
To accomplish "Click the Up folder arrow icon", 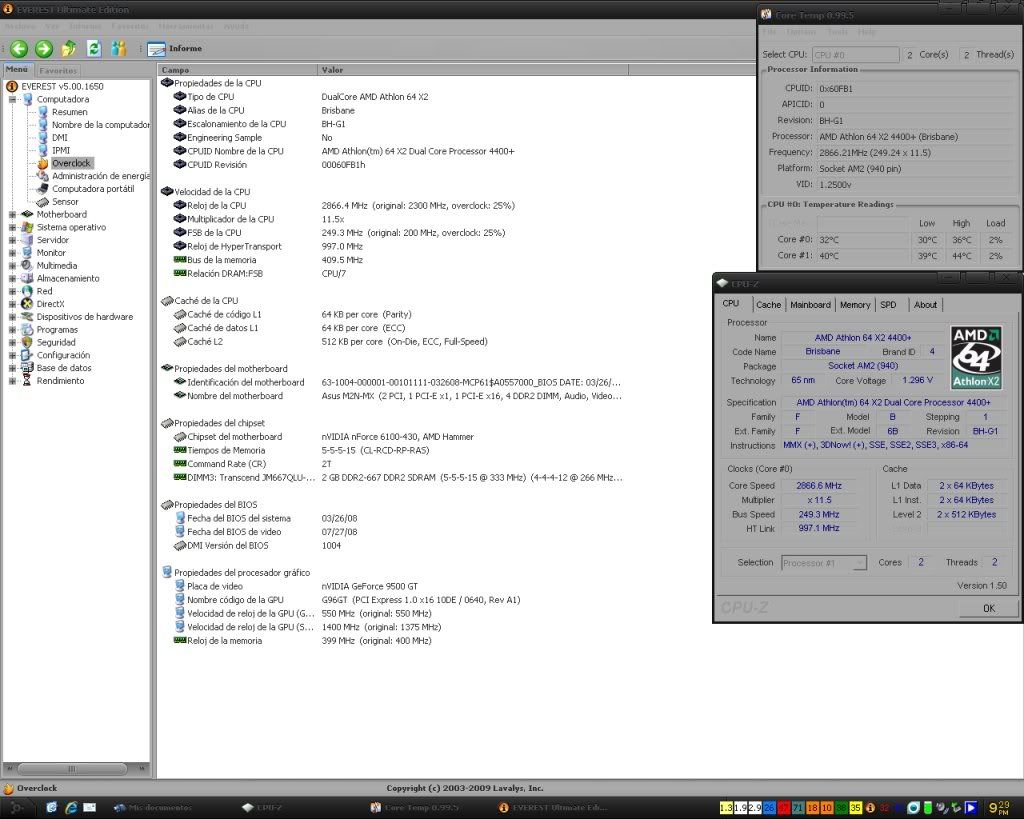I will pos(69,48).
